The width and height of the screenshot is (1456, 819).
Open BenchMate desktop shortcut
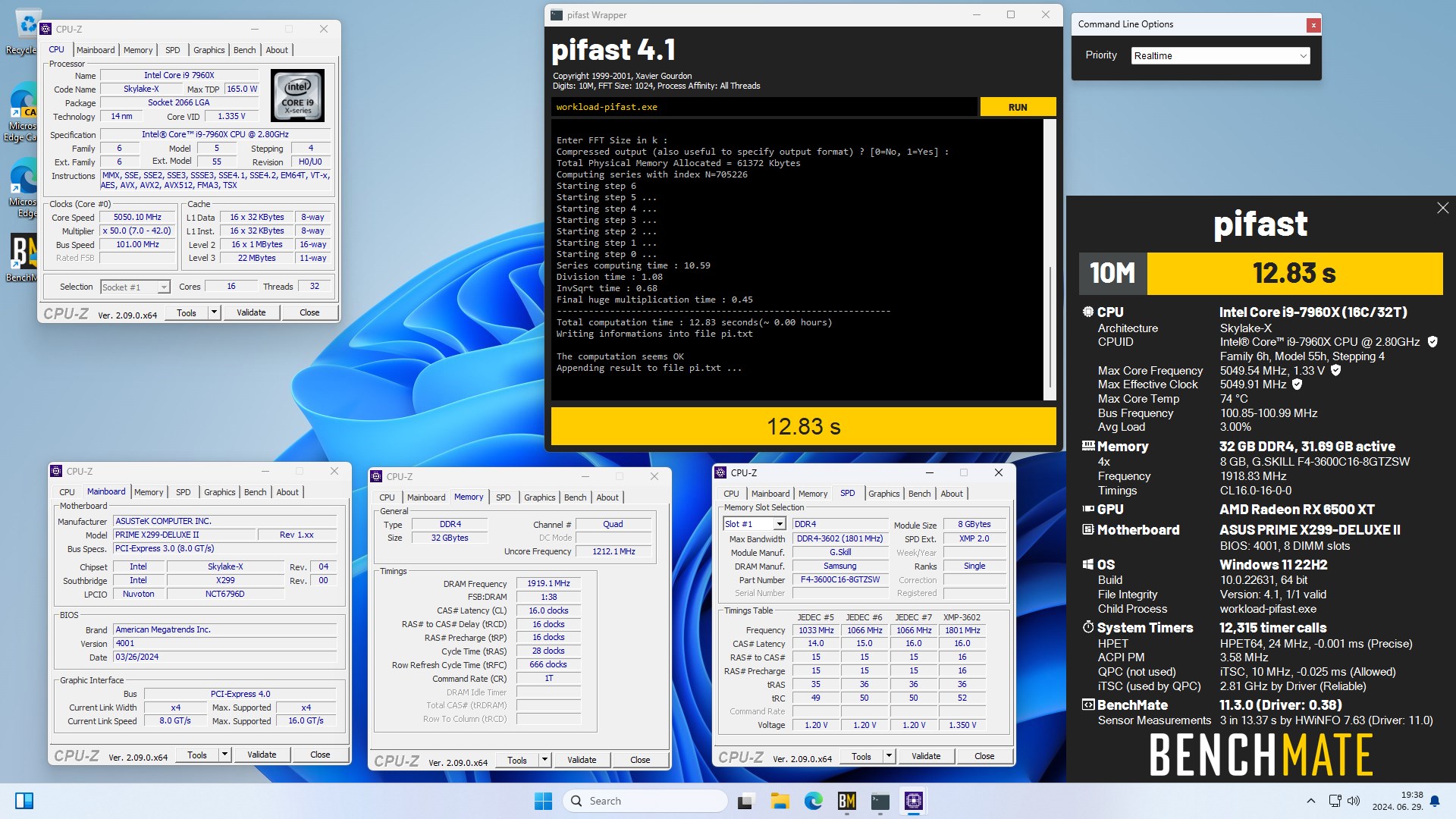click(x=23, y=258)
